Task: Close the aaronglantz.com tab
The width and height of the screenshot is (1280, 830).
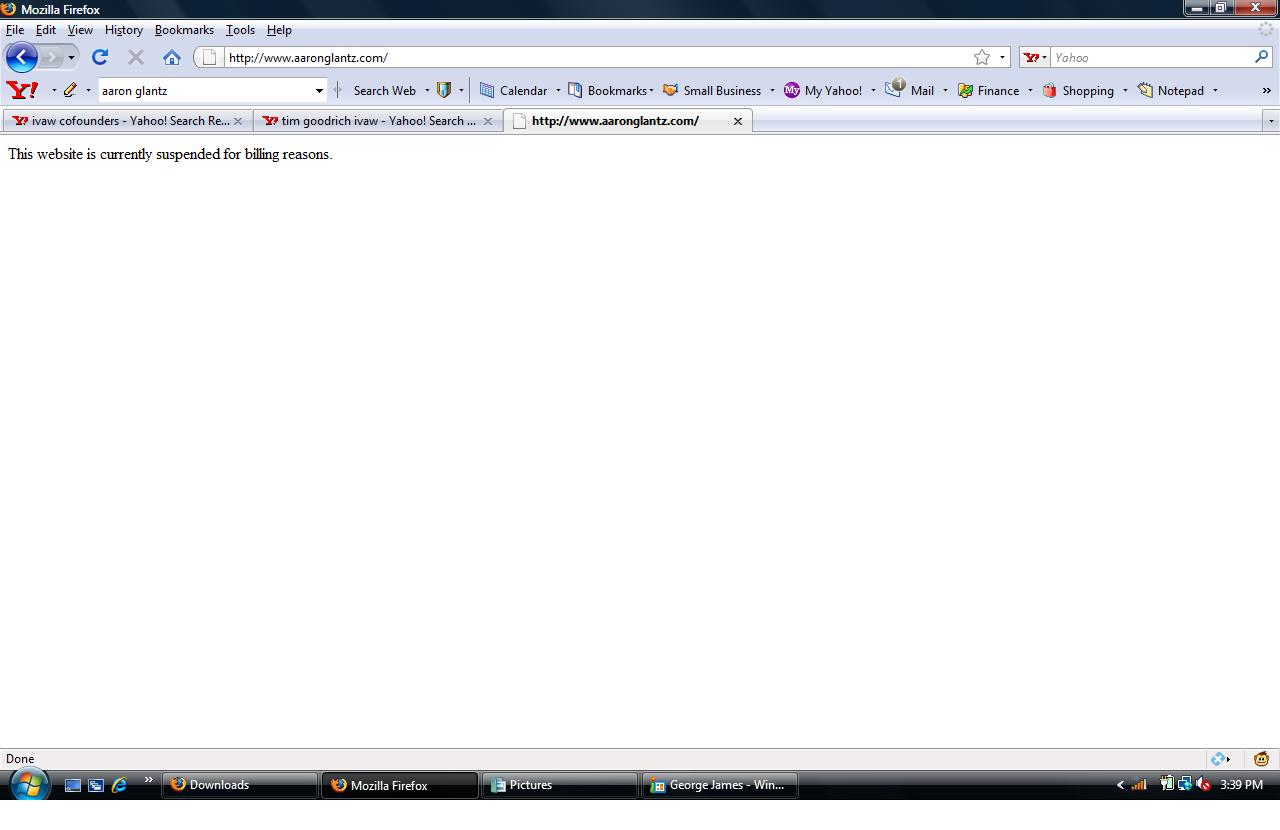Action: tap(738, 121)
